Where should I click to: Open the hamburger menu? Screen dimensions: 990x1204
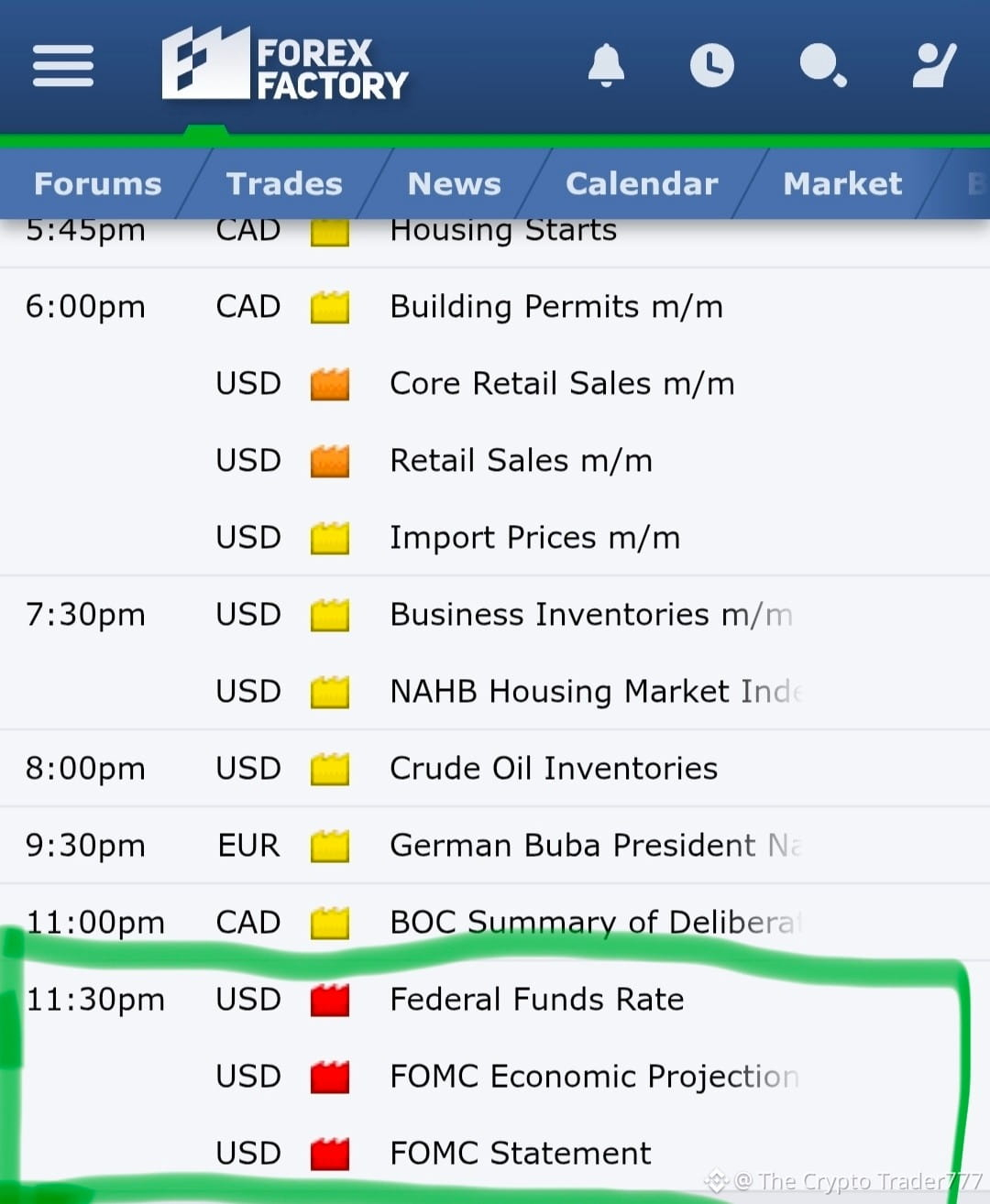(x=63, y=66)
